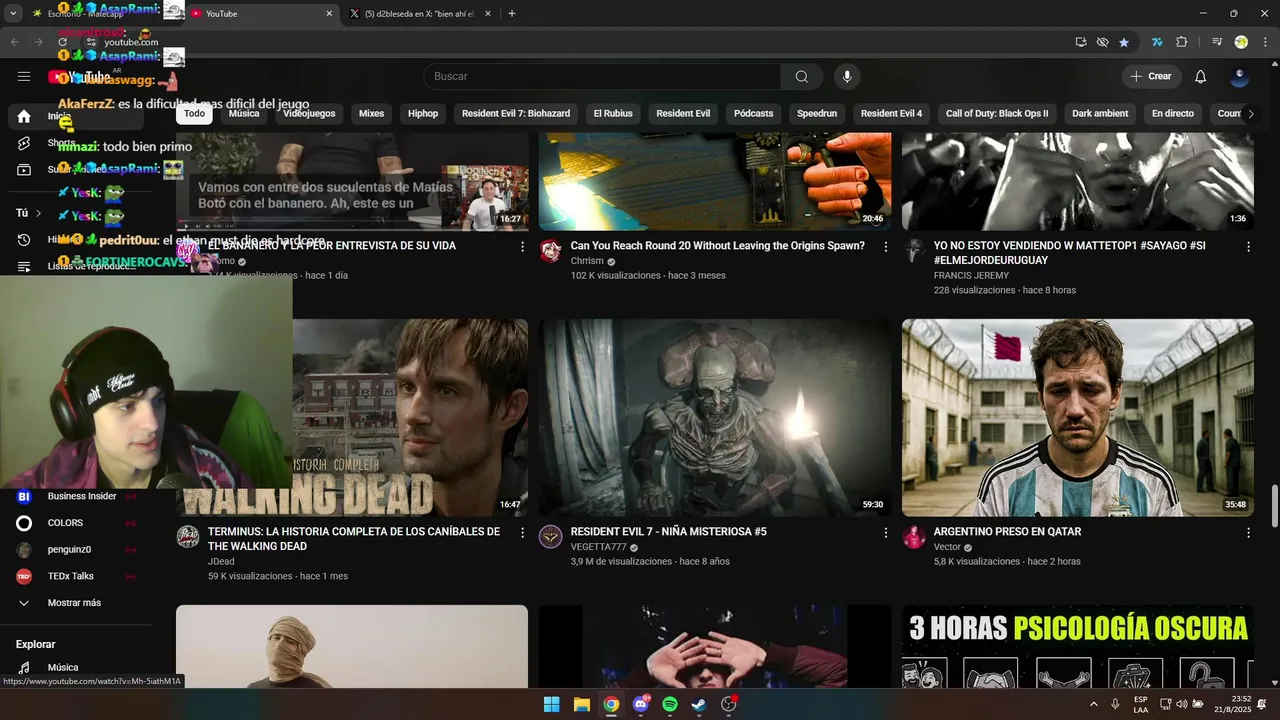Open options for Argentino Preso en Qatar video
The height and width of the screenshot is (720, 1280).
1248,533
